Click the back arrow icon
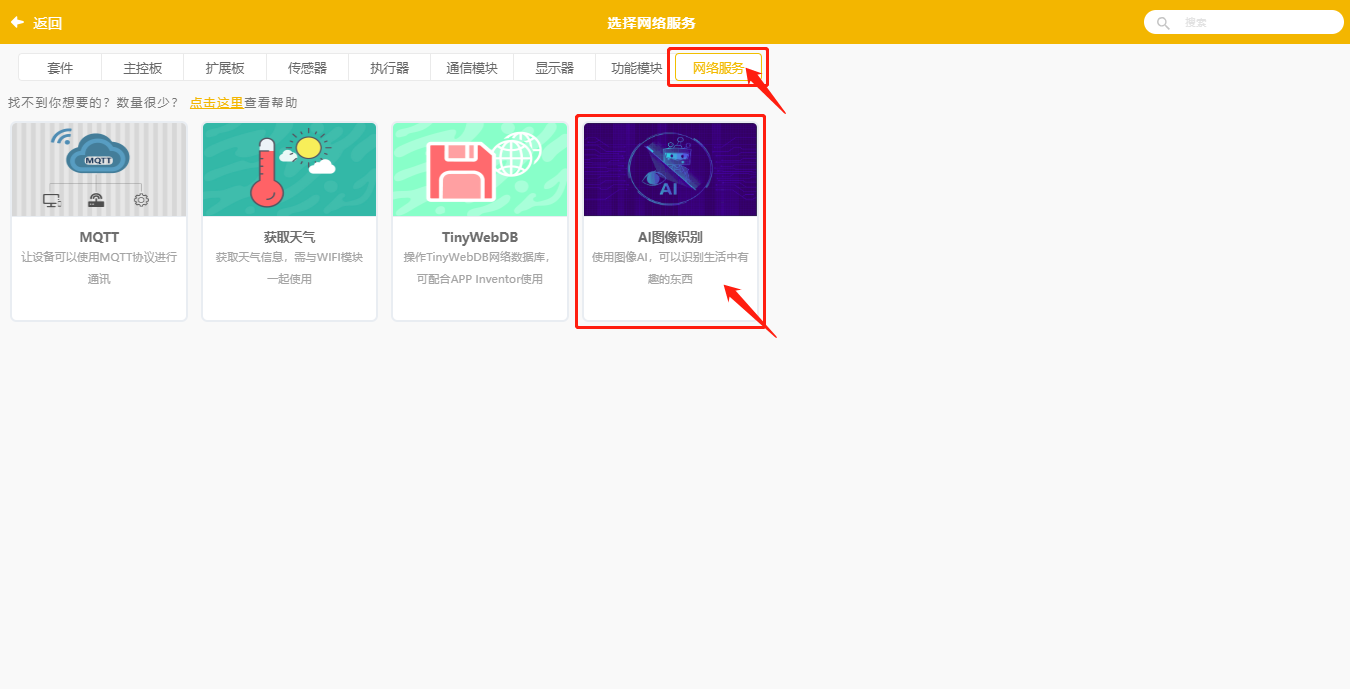 [x=17, y=22]
